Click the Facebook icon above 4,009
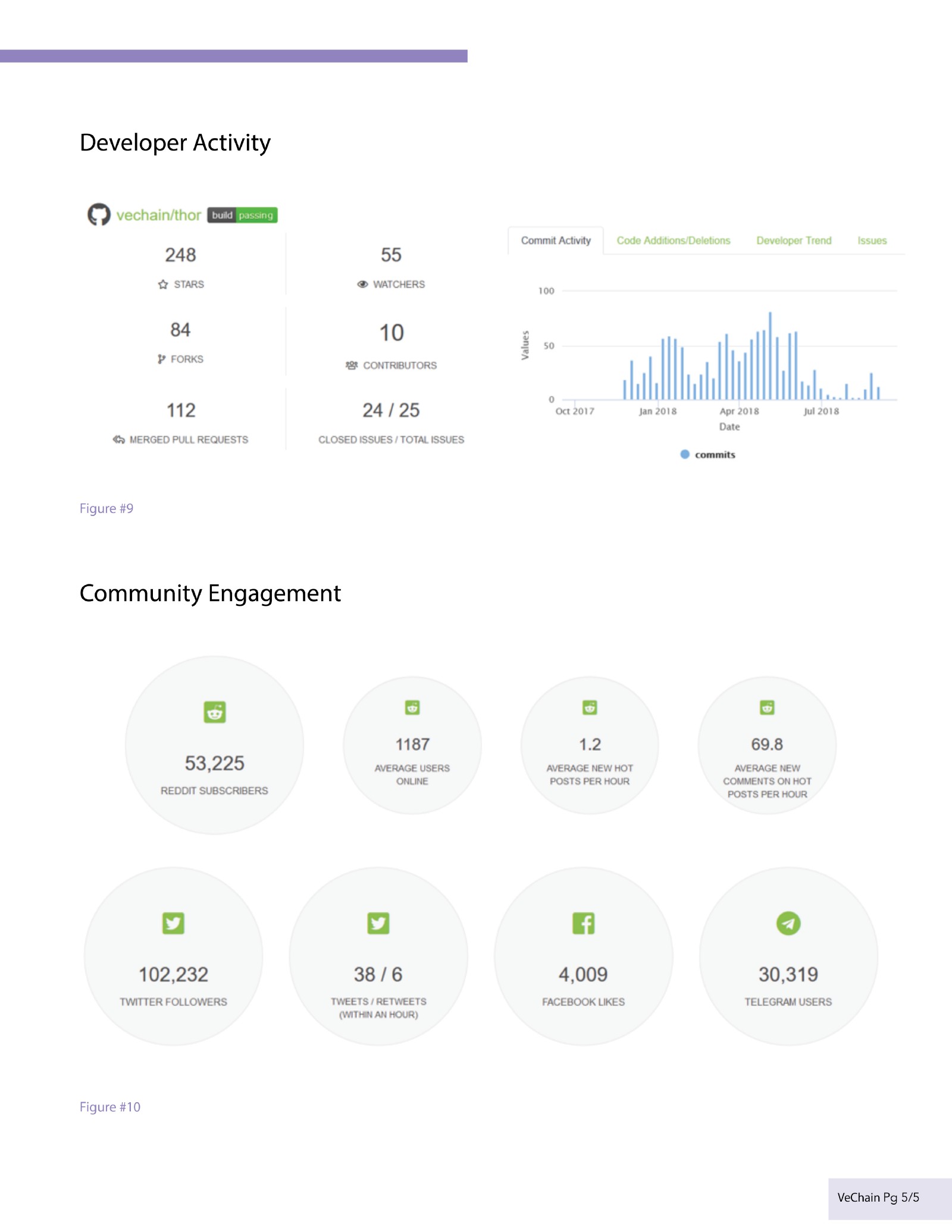The width and height of the screenshot is (952, 1232). [583, 923]
